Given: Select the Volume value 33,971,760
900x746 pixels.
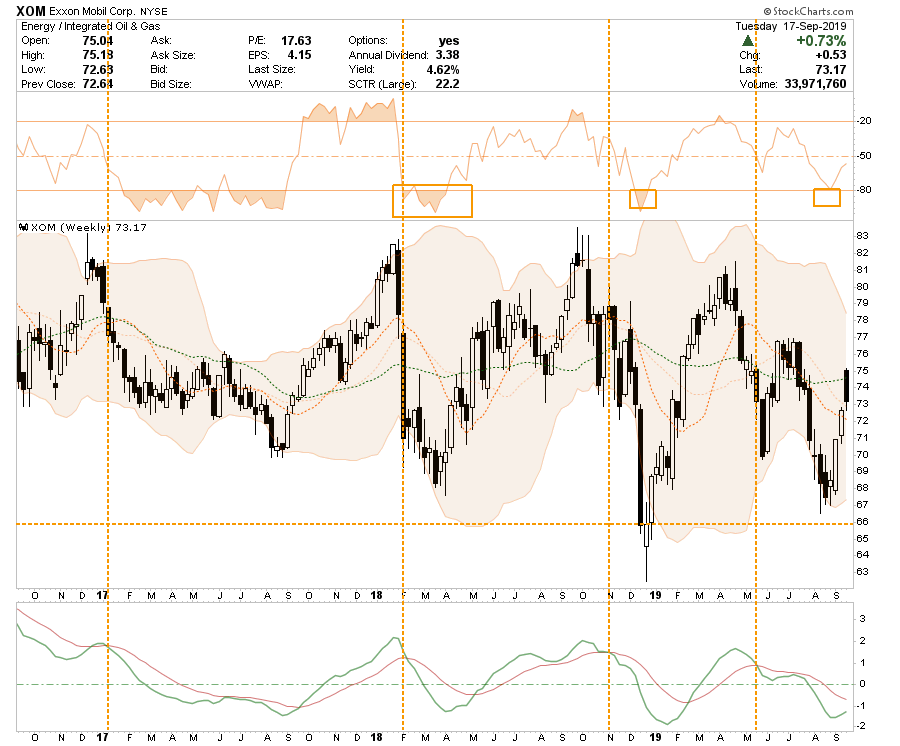Looking at the screenshot, I should tap(815, 84).
